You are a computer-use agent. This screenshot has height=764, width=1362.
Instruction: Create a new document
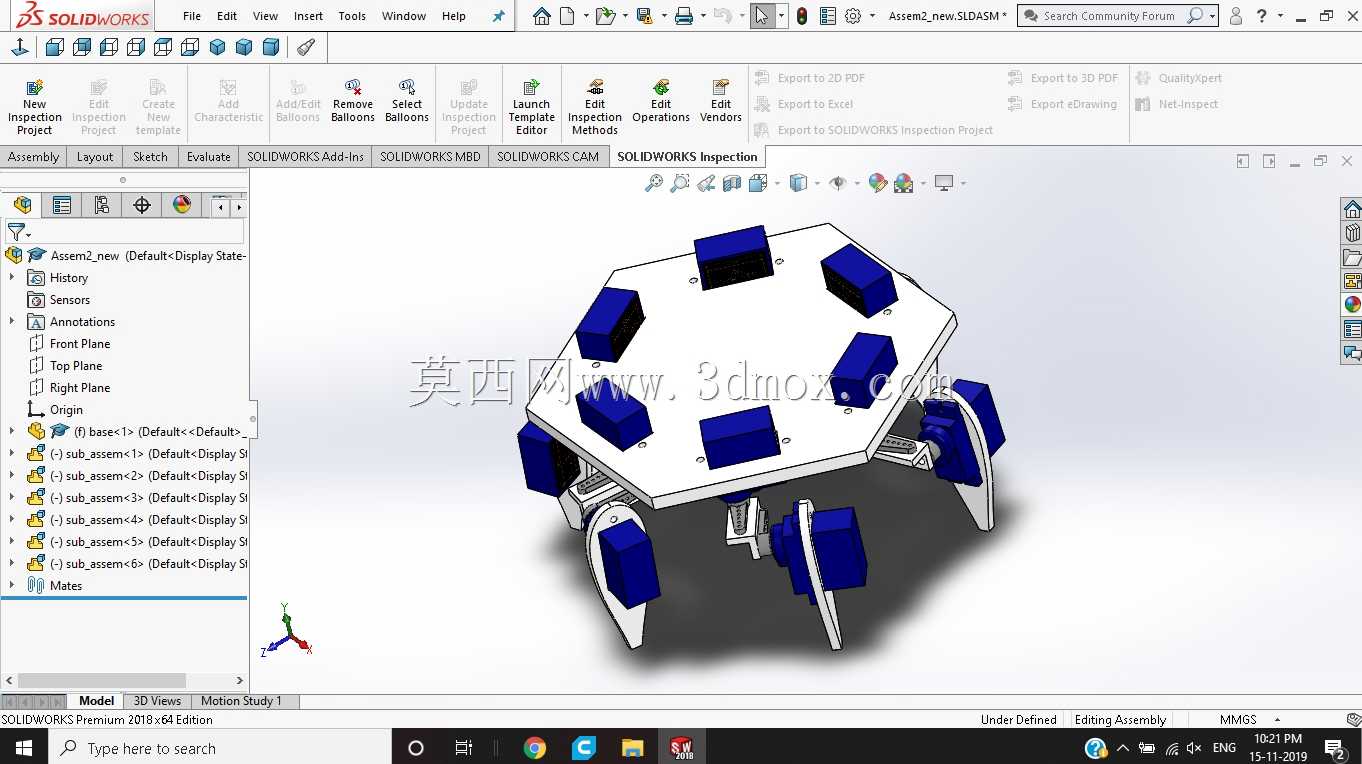click(568, 16)
